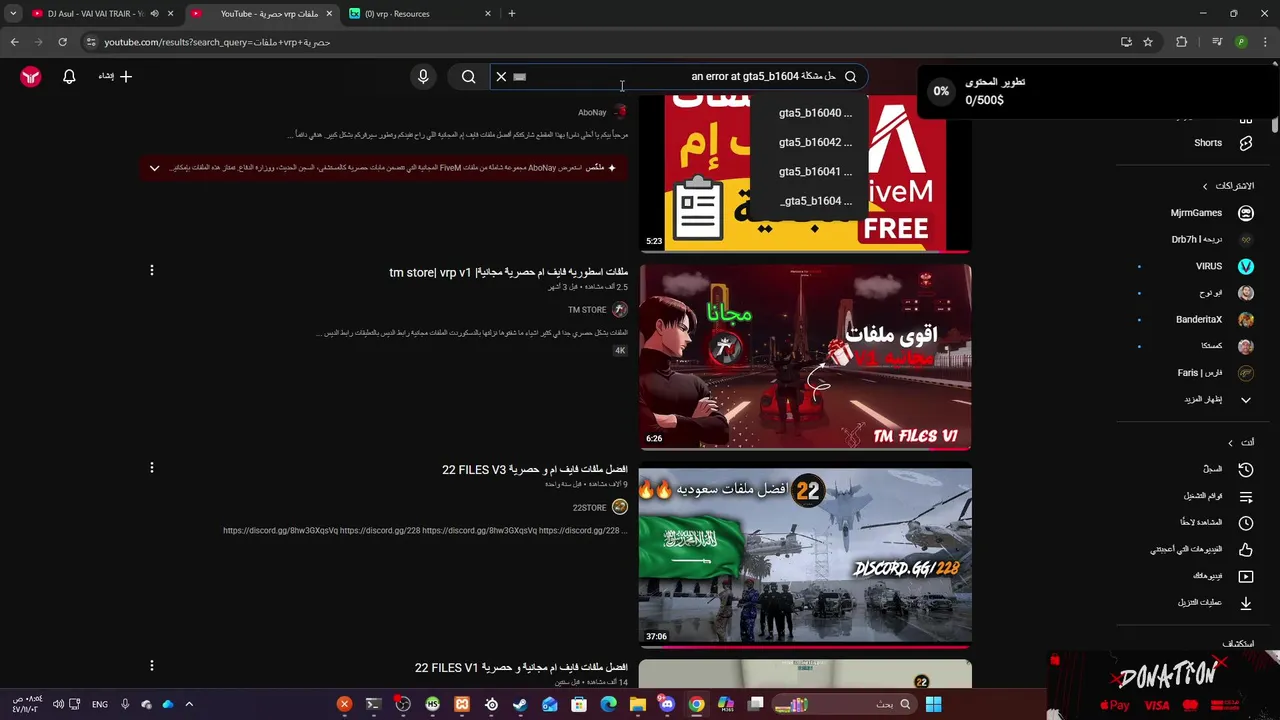Image resolution: width=1280 pixels, height=720 pixels.
Task: Expand the AI summary chevron under AboNay video
Action: (x=154, y=168)
